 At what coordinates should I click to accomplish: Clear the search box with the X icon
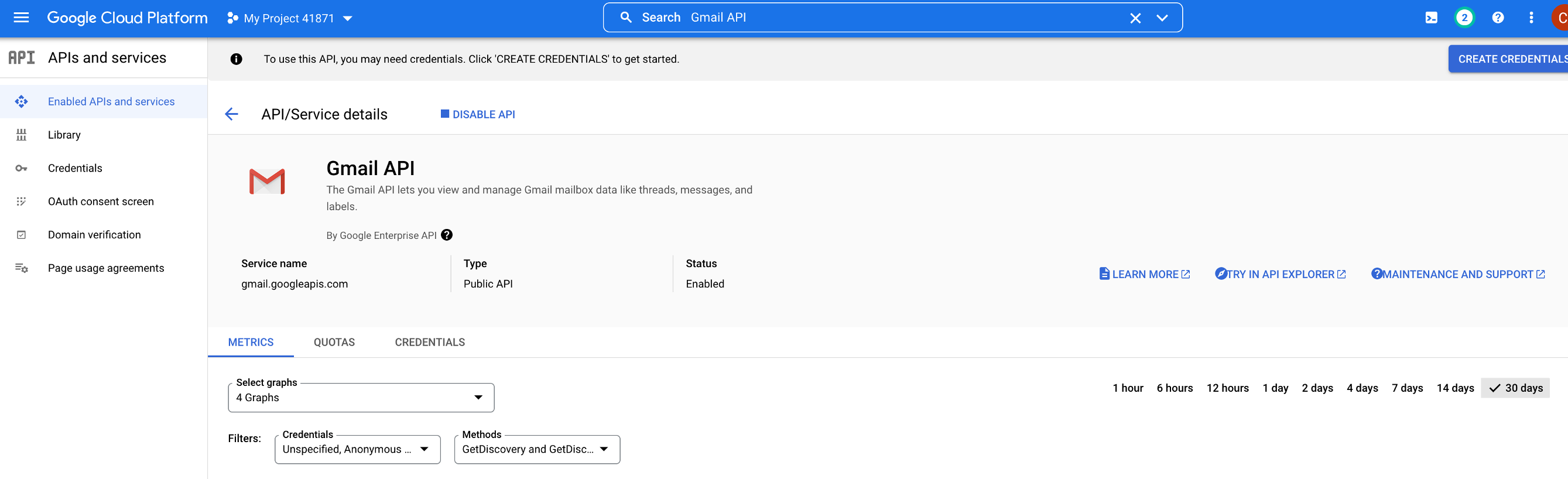(1135, 18)
